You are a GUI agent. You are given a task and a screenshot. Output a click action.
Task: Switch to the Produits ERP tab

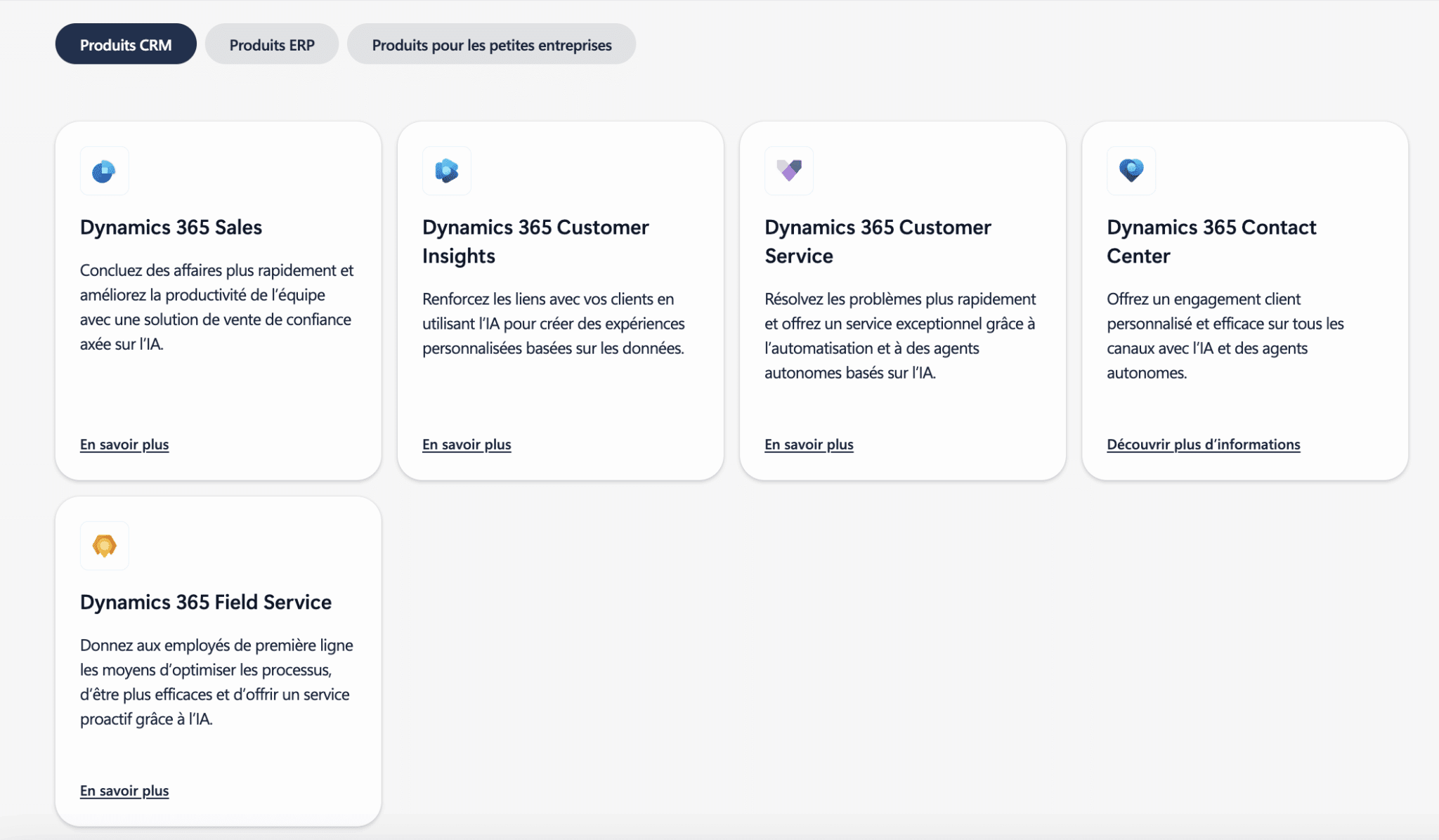(272, 44)
